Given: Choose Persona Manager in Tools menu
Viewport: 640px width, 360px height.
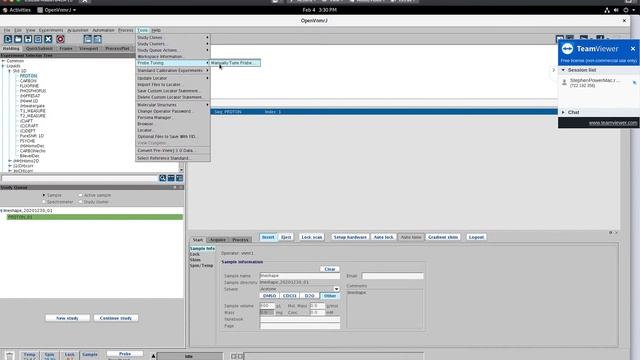Looking at the screenshot, I should 173,118.
